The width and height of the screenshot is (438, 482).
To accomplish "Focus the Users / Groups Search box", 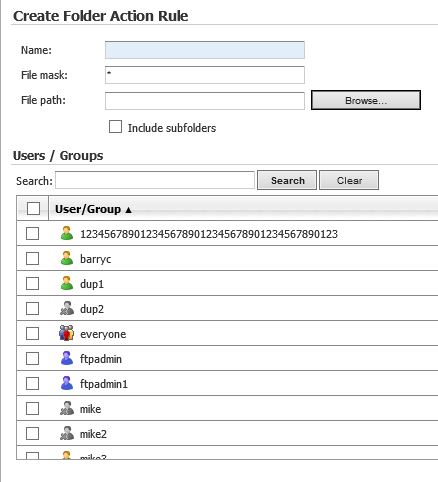I will tap(155, 180).
